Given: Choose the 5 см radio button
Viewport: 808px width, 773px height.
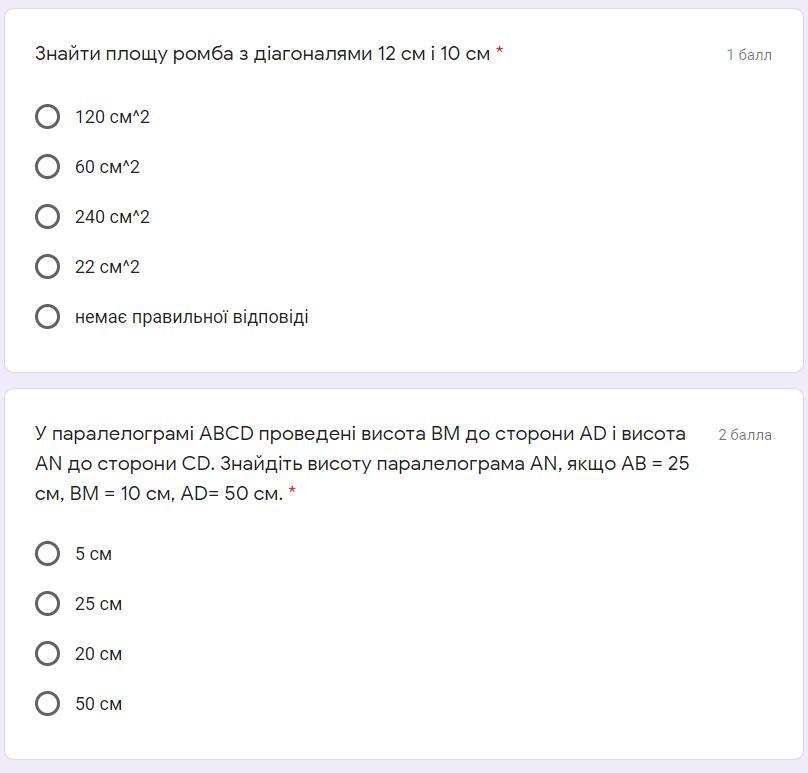Looking at the screenshot, I should 47,554.
